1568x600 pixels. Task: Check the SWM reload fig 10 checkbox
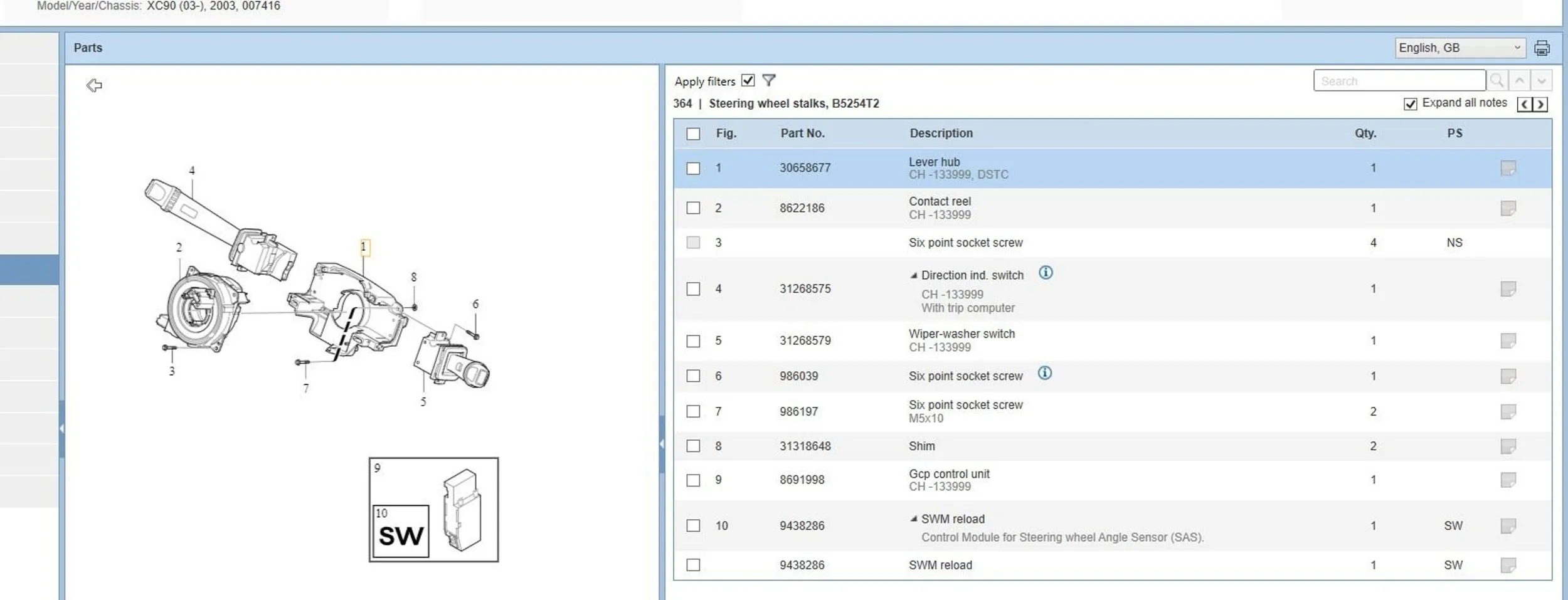pos(693,526)
